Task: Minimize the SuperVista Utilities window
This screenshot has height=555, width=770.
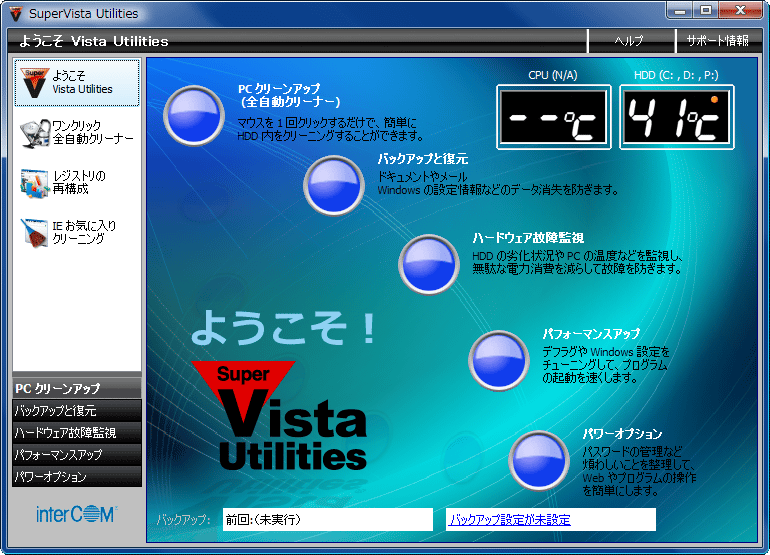Action: coord(680,10)
